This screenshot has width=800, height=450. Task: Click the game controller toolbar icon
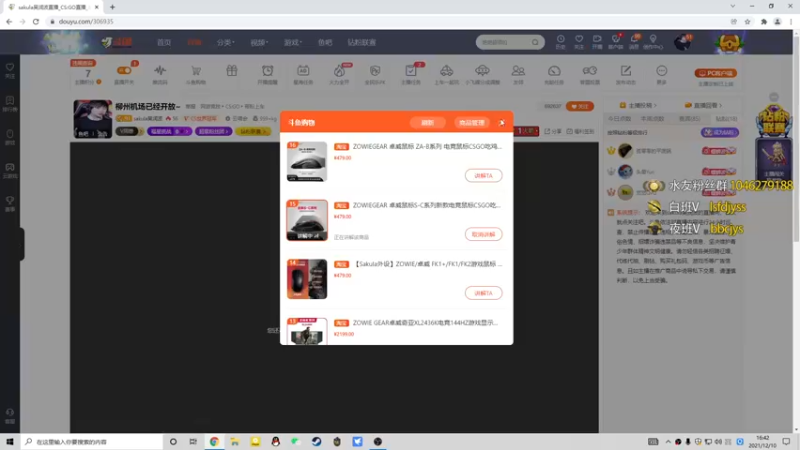(590, 71)
